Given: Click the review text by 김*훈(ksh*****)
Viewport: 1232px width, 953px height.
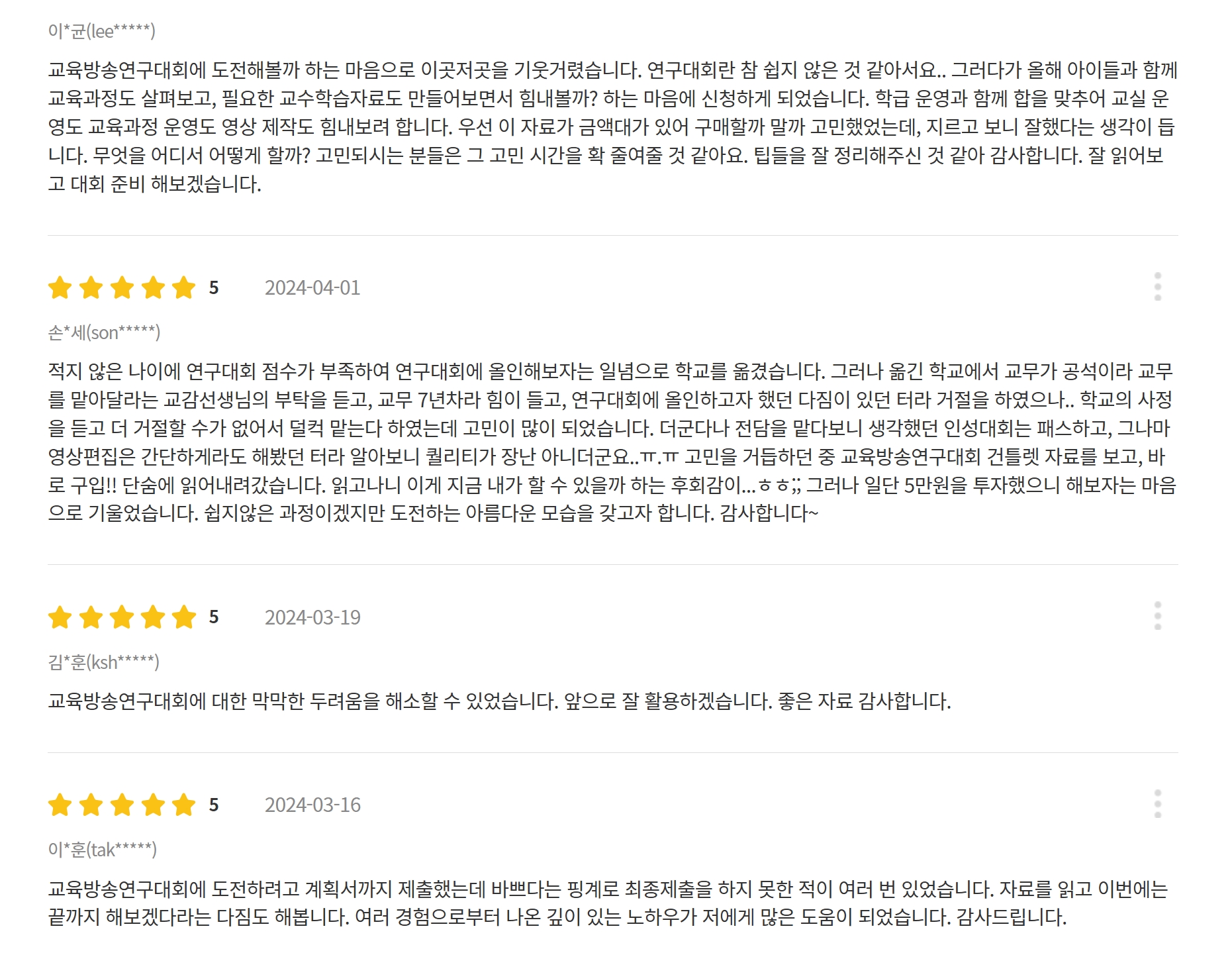Looking at the screenshot, I should [x=499, y=701].
